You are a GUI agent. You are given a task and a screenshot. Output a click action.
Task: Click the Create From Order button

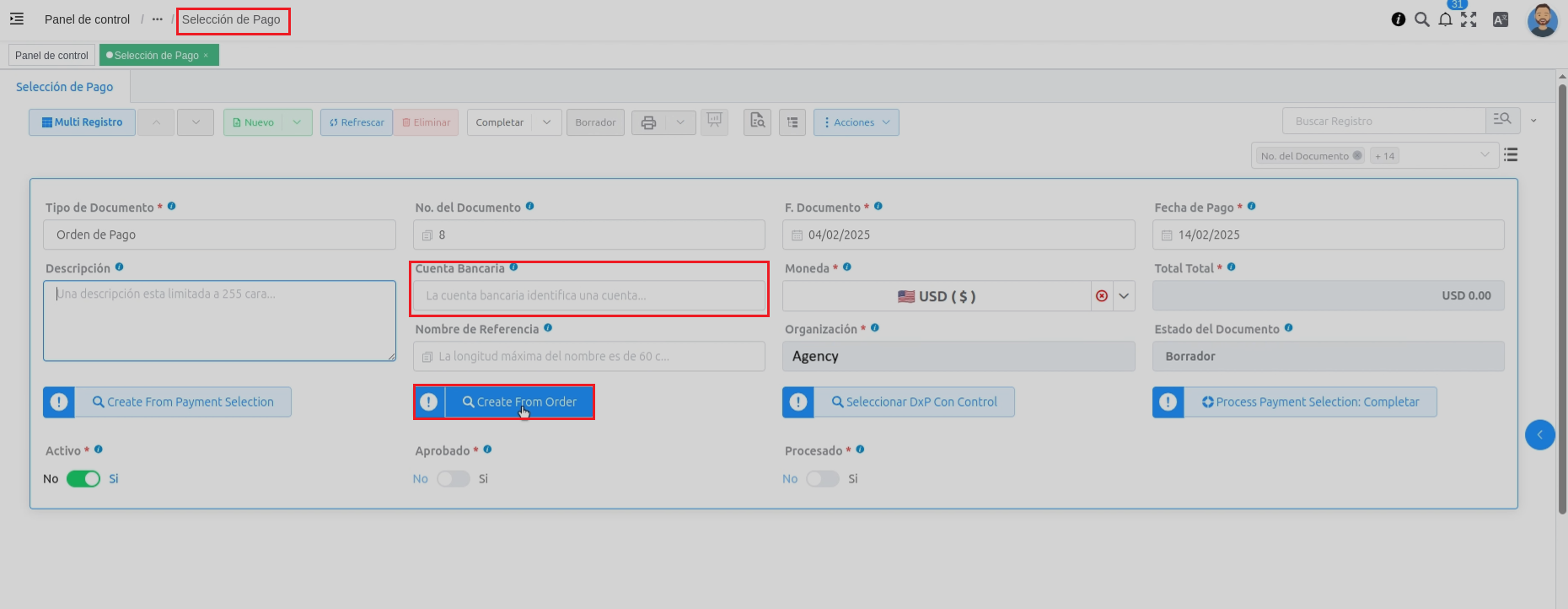click(518, 402)
